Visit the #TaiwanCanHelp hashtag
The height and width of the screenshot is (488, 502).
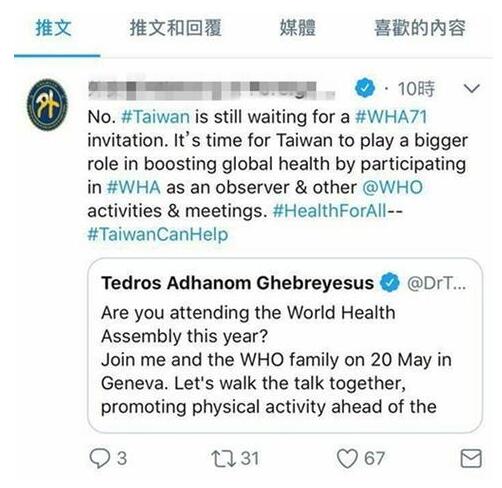[158, 234]
